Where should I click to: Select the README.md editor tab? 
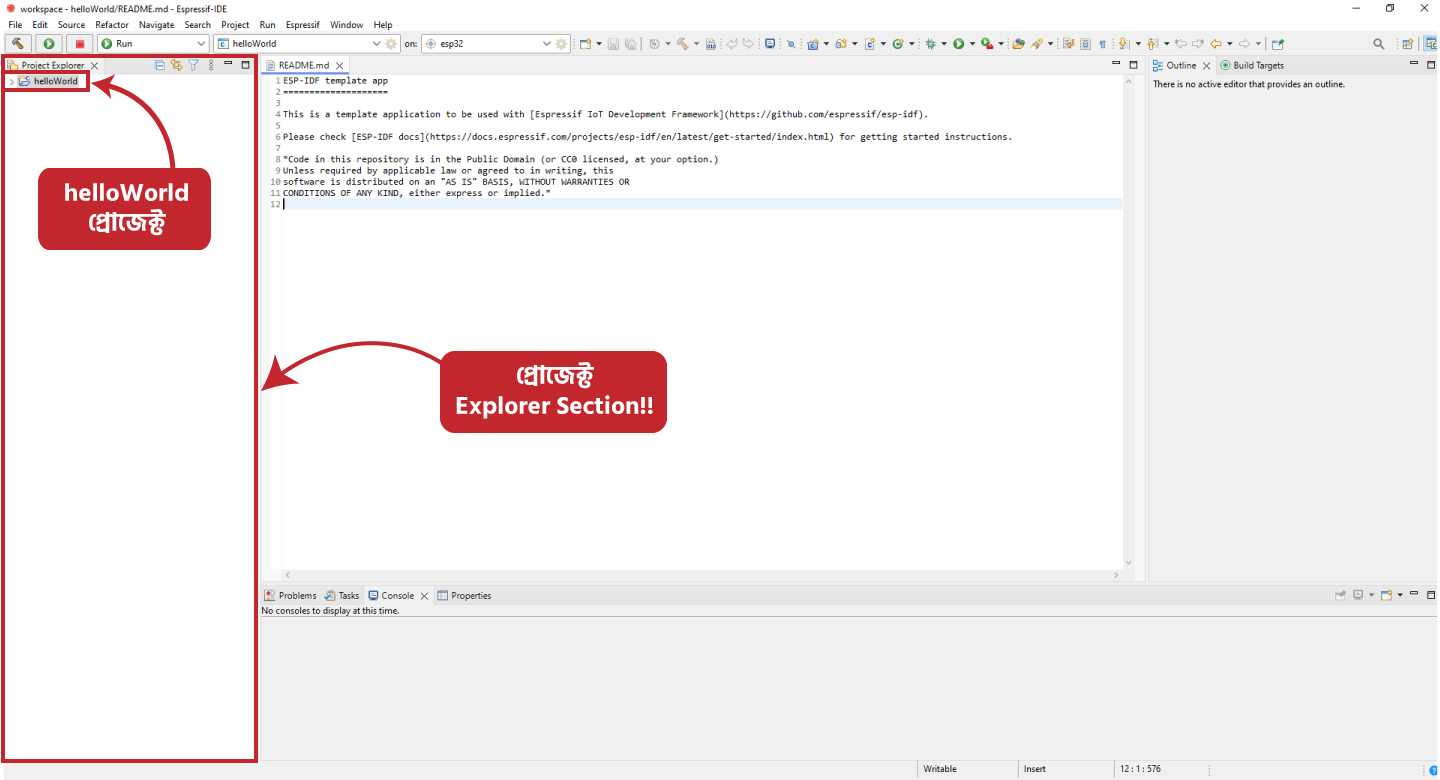[303, 65]
